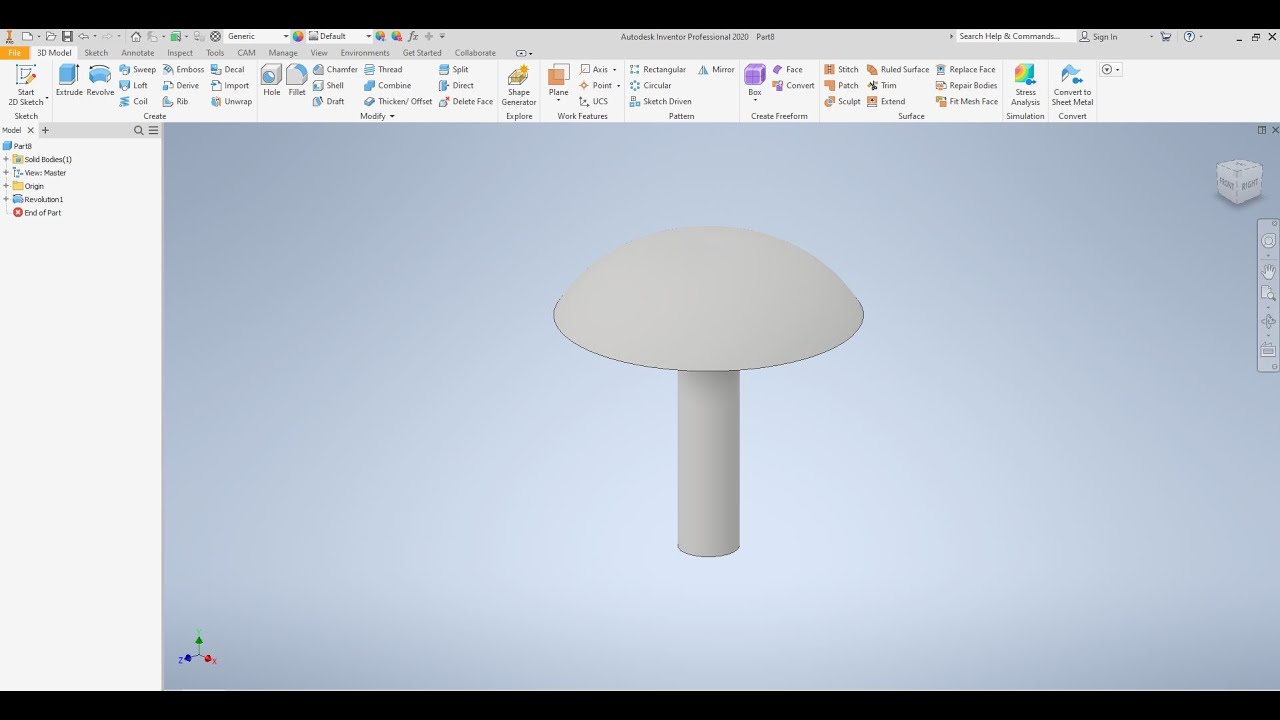The image size is (1280, 720).
Task: Open the Generic material dropdown
Action: 286,37
